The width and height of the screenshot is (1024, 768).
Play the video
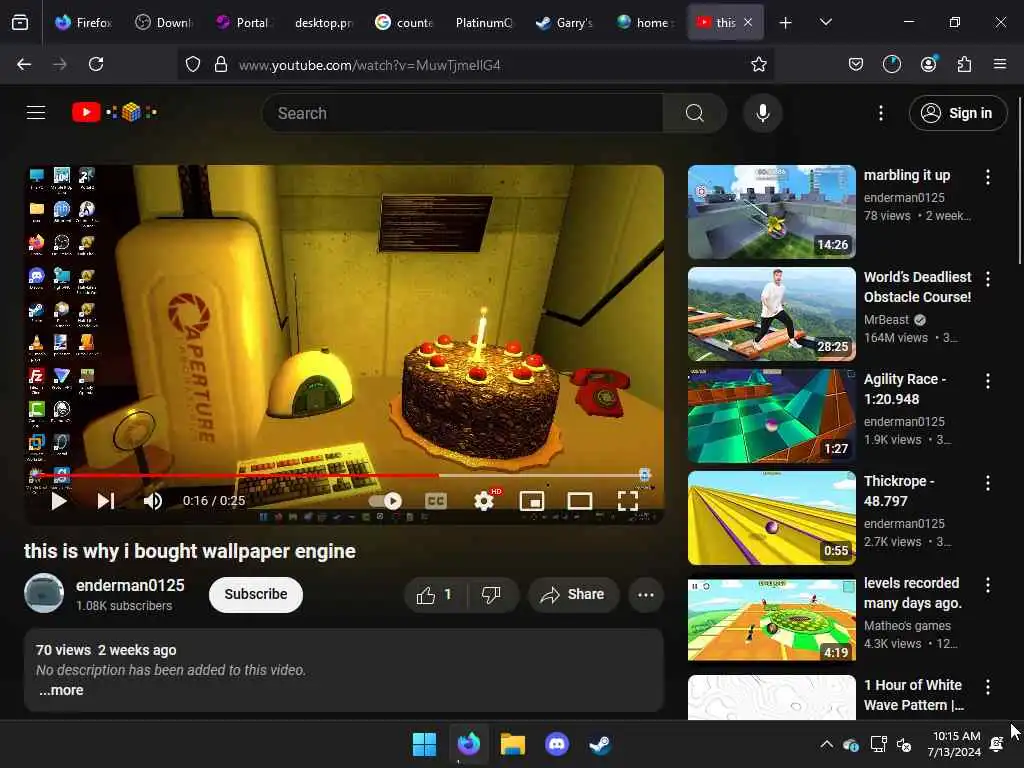[58, 501]
